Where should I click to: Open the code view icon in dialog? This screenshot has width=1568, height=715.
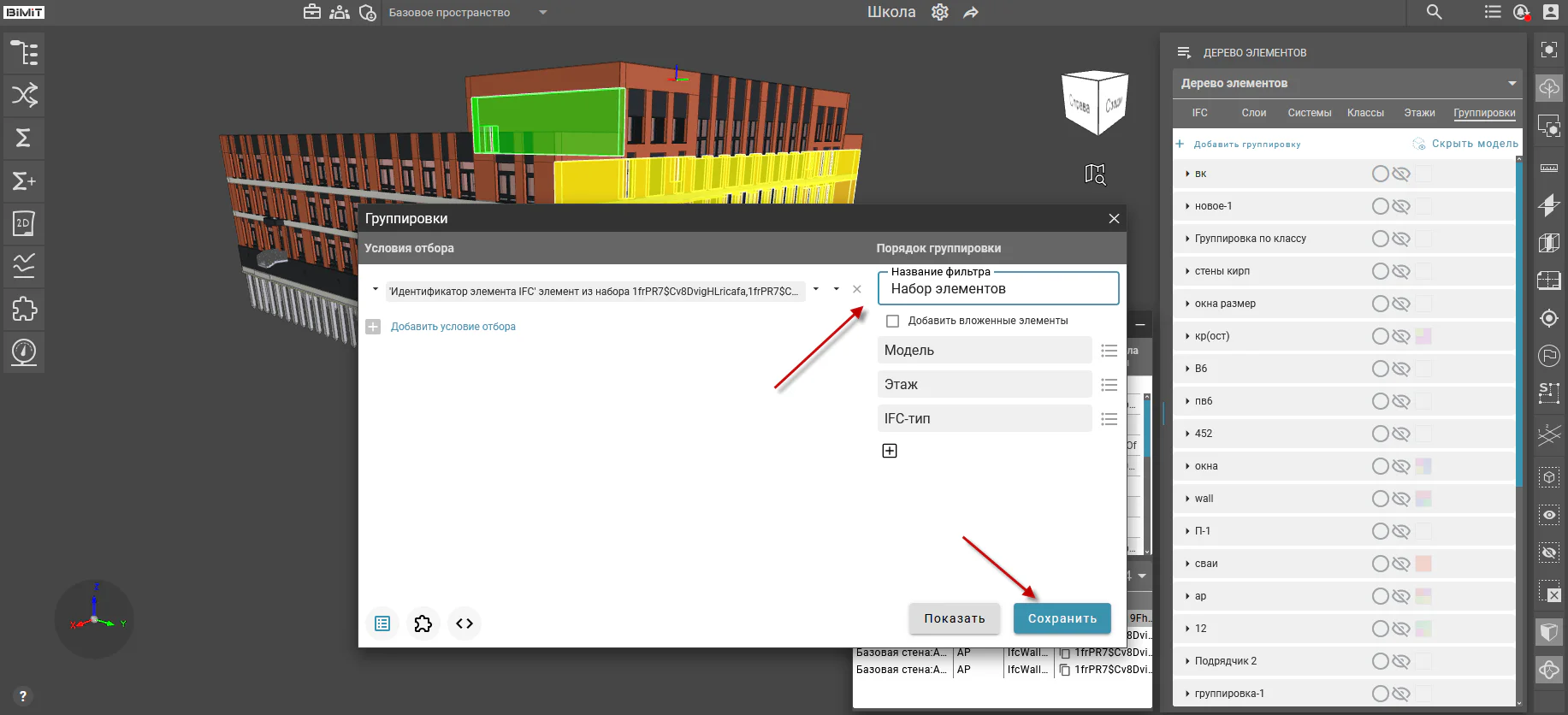[x=464, y=623]
